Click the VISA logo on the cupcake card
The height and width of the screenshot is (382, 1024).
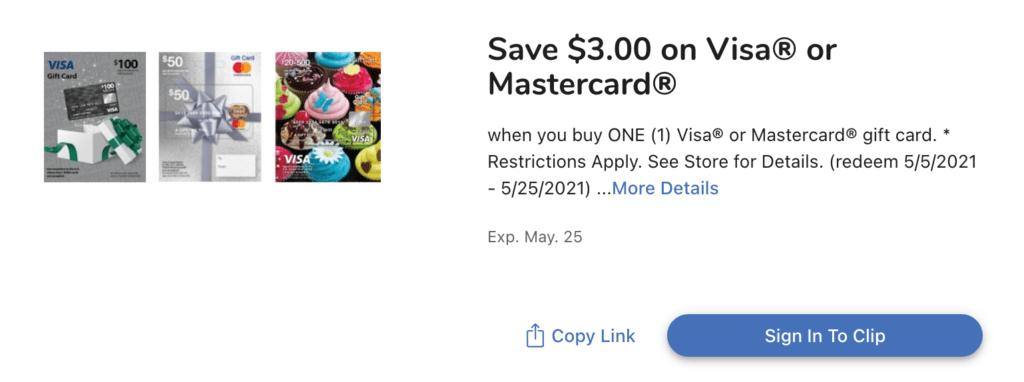(298, 160)
